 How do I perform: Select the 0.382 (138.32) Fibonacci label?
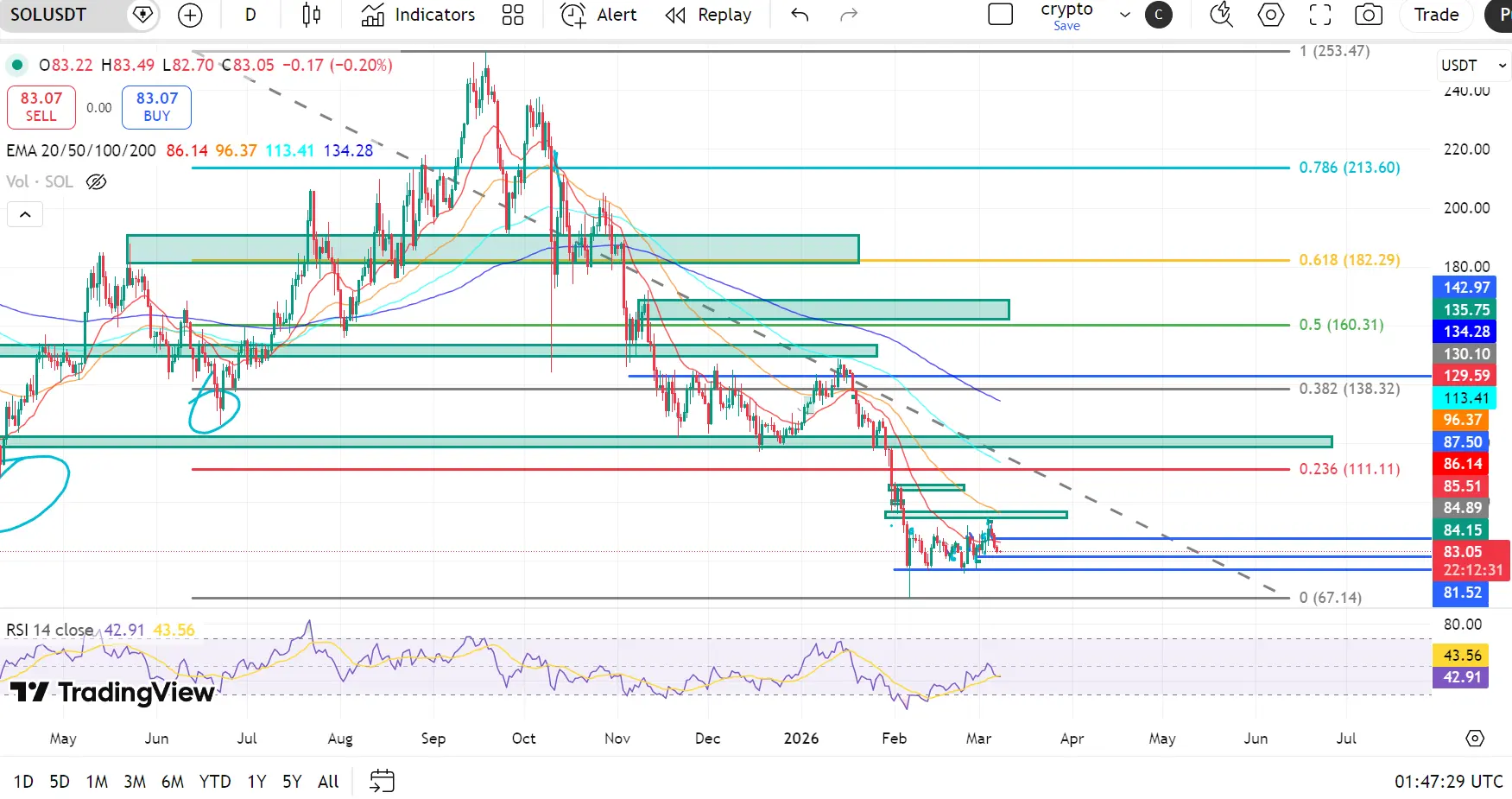click(x=1350, y=389)
